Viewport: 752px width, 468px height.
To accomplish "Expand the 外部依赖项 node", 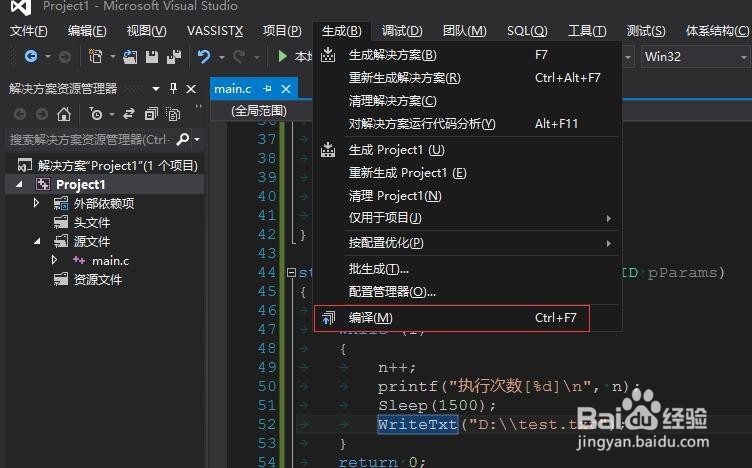I will point(36,203).
